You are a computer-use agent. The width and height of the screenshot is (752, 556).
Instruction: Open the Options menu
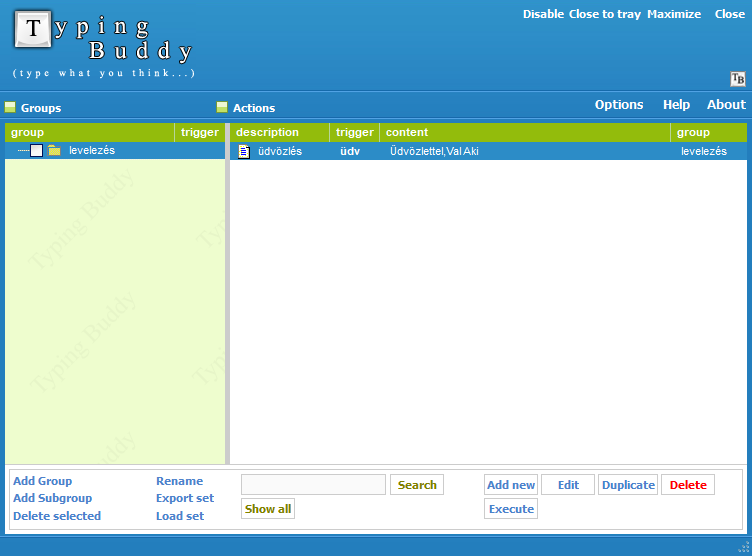(x=619, y=105)
